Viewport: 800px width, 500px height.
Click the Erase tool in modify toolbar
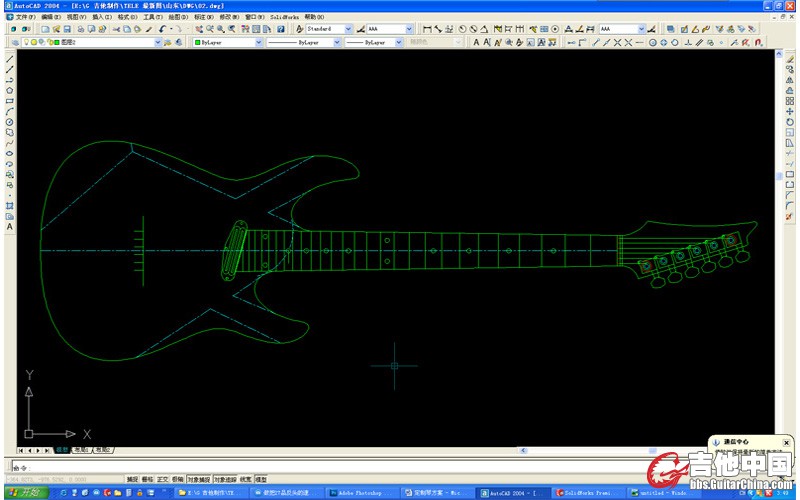(x=790, y=59)
